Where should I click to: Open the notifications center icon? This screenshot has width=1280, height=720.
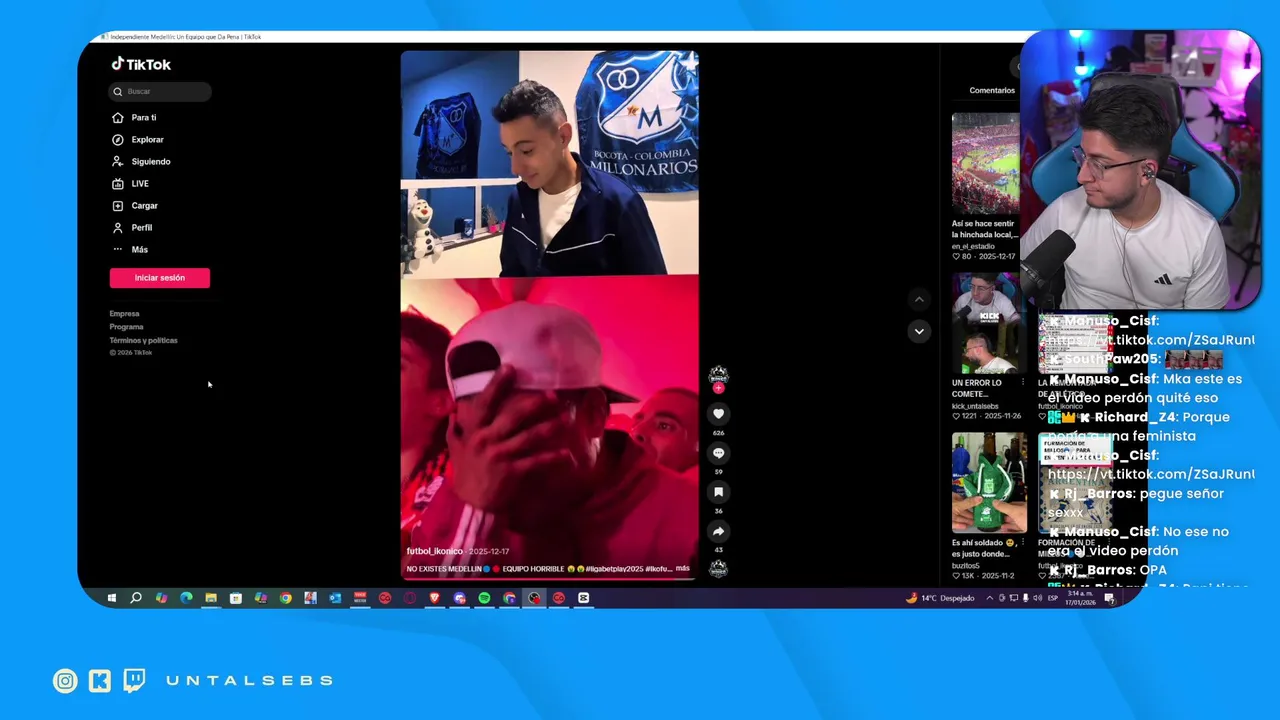(1109, 598)
